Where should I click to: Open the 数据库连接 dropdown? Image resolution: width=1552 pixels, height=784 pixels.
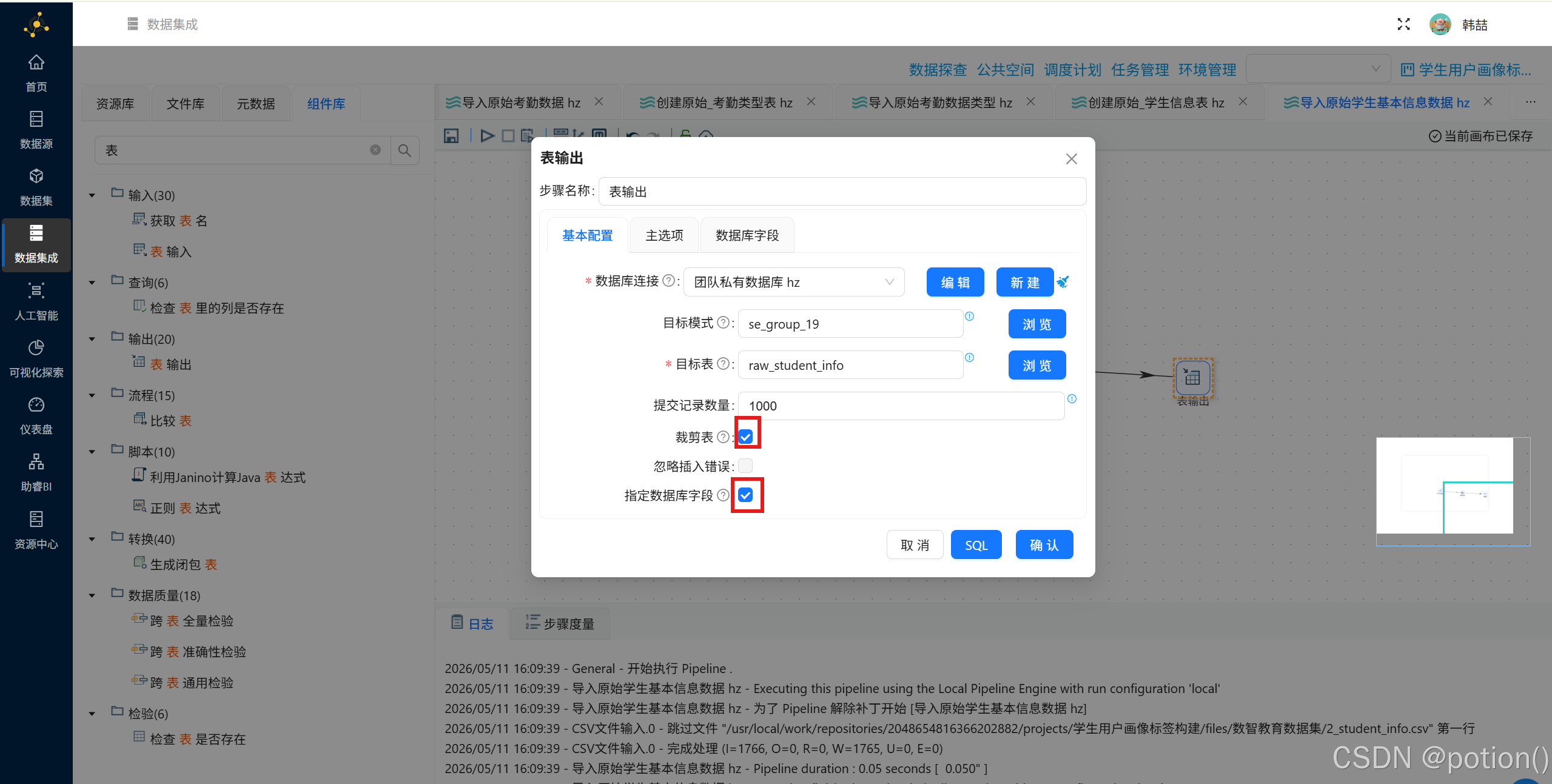pyautogui.click(x=794, y=282)
